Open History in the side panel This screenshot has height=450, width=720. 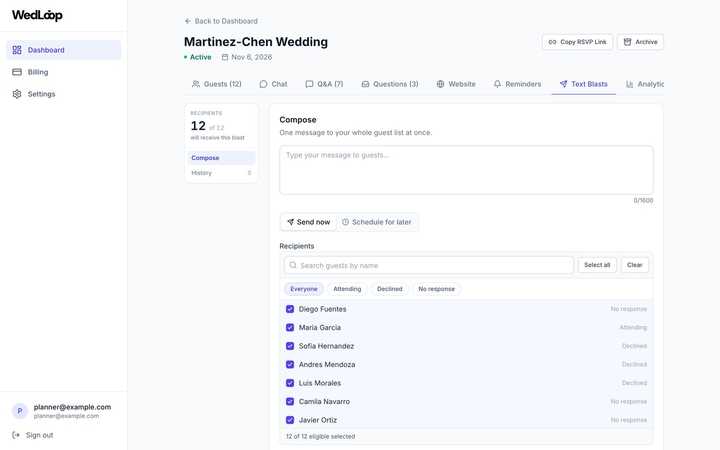click(x=221, y=173)
